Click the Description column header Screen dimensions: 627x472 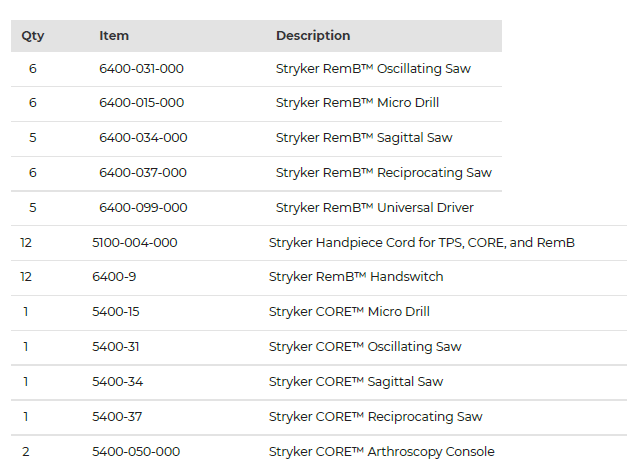pyautogui.click(x=313, y=36)
